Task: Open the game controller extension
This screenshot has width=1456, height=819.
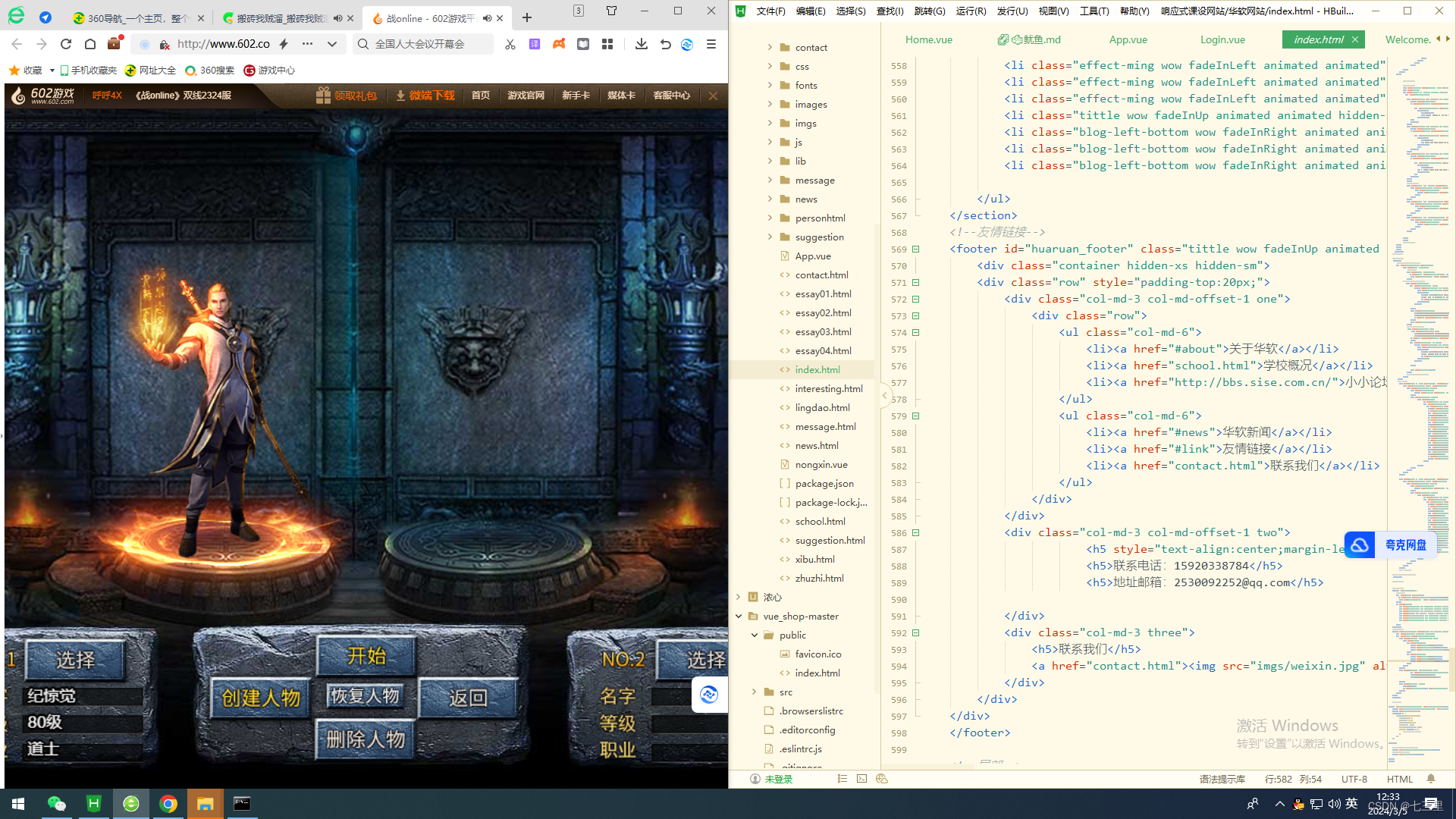Action: (x=559, y=44)
